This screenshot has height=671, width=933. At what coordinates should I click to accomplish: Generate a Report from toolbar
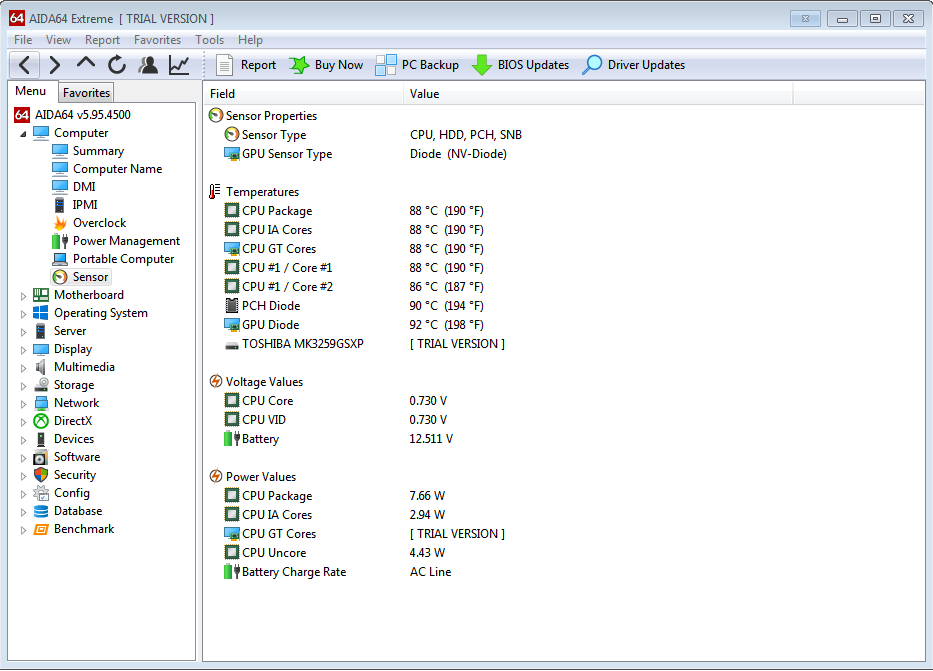pyautogui.click(x=246, y=65)
